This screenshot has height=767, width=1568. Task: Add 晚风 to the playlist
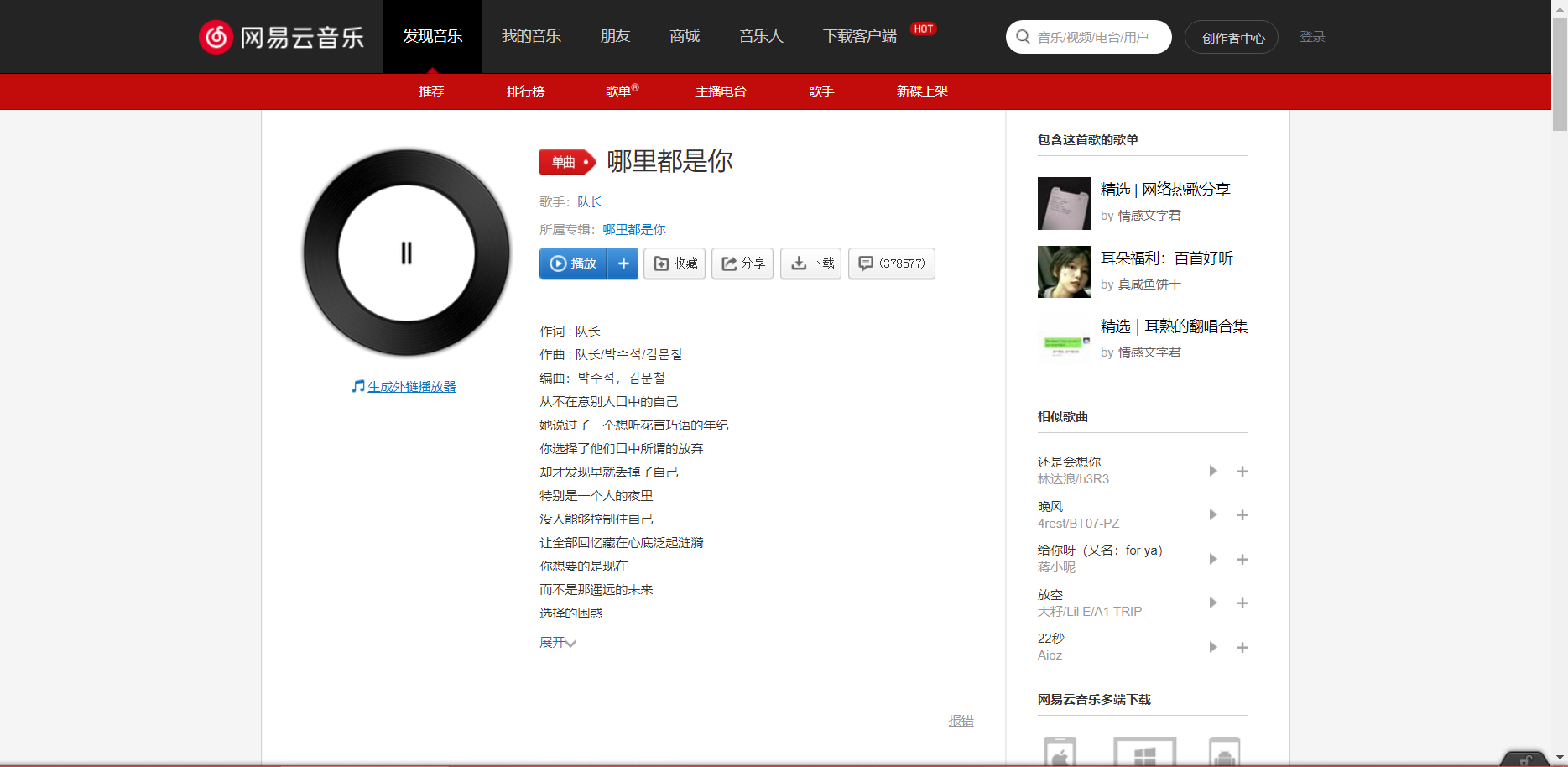pyautogui.click(x=1242, y=515)
